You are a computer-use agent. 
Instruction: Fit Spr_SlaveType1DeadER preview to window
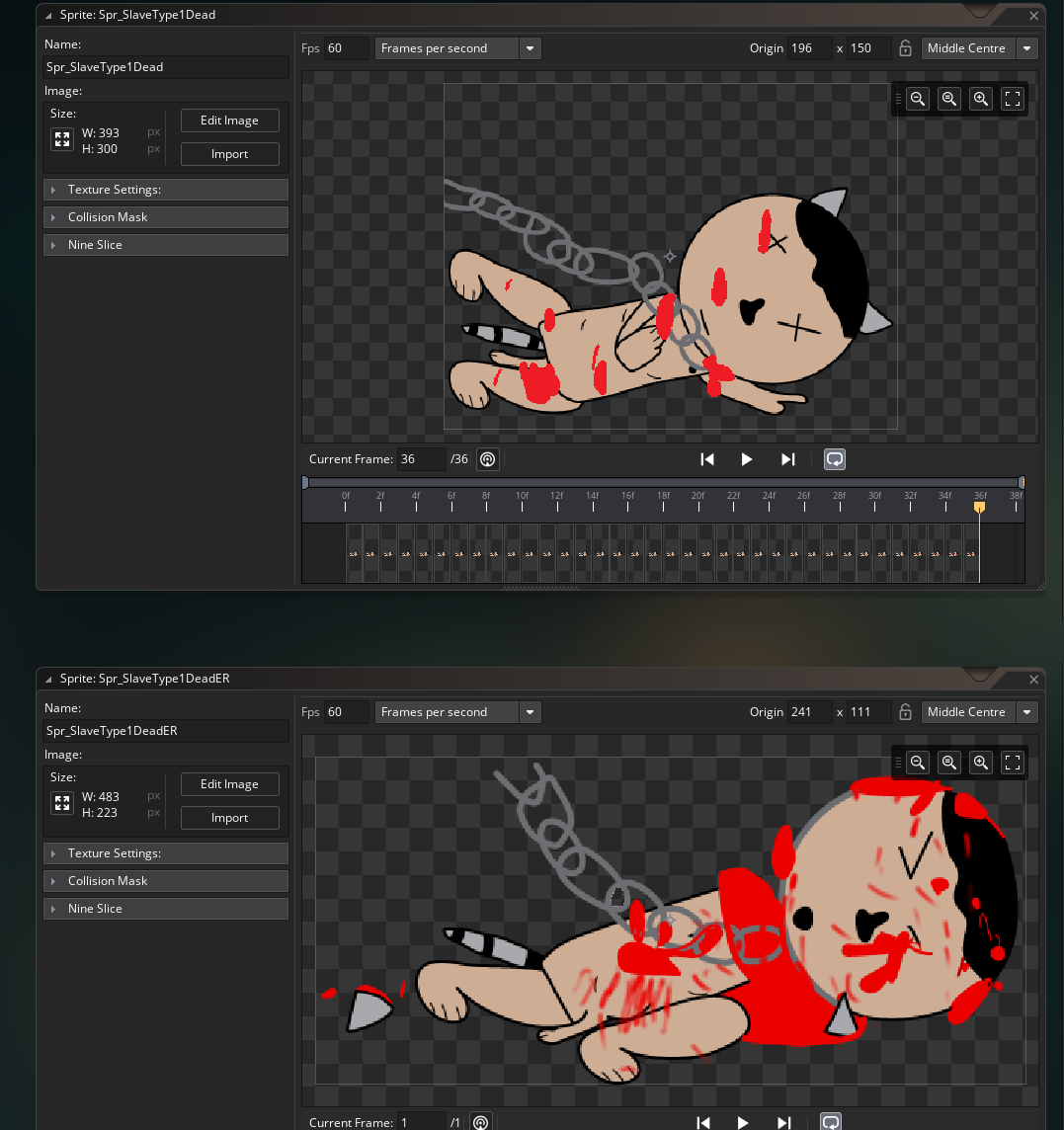click(x=1013, y=763)
